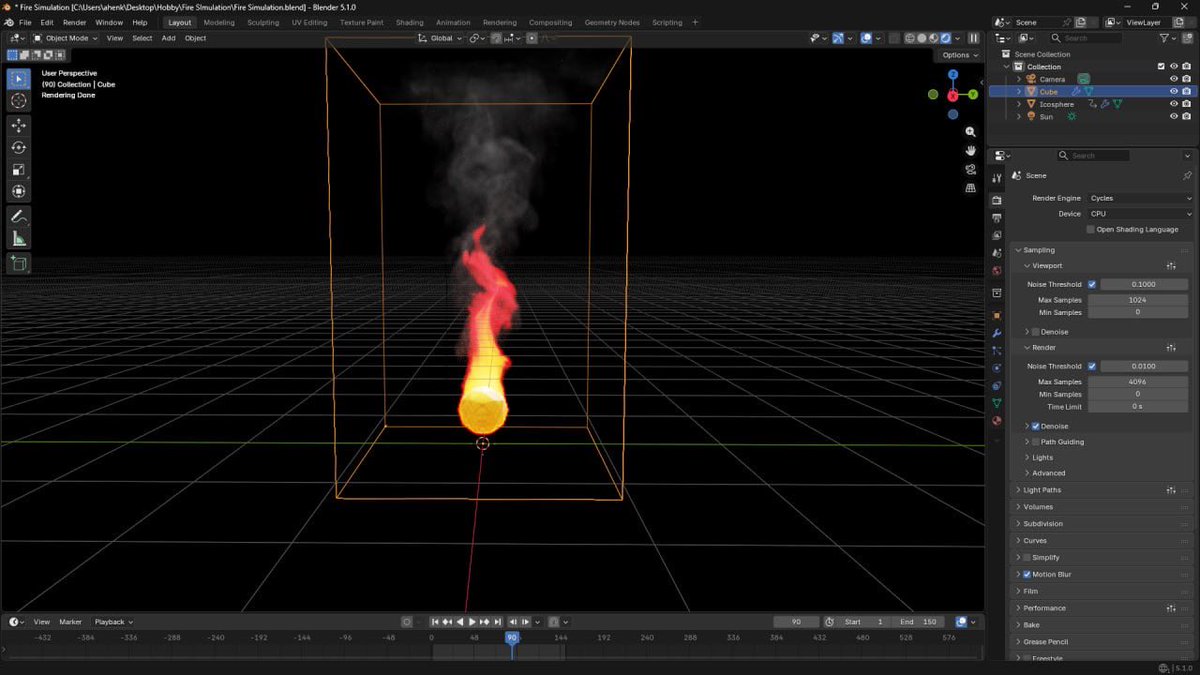Image resolution: width=1200 pixels, height=675 pixels.
Task: Click the properties panel search field
Action: coord(1094,156)
